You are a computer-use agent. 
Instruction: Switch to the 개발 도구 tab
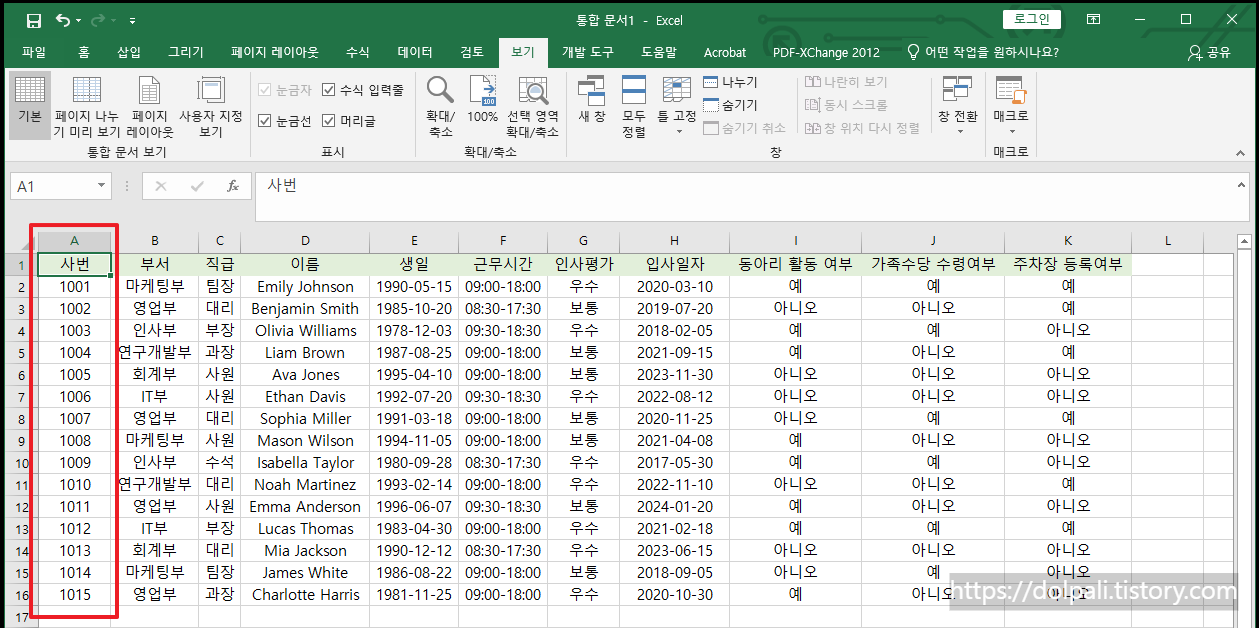tap(588, 52)
